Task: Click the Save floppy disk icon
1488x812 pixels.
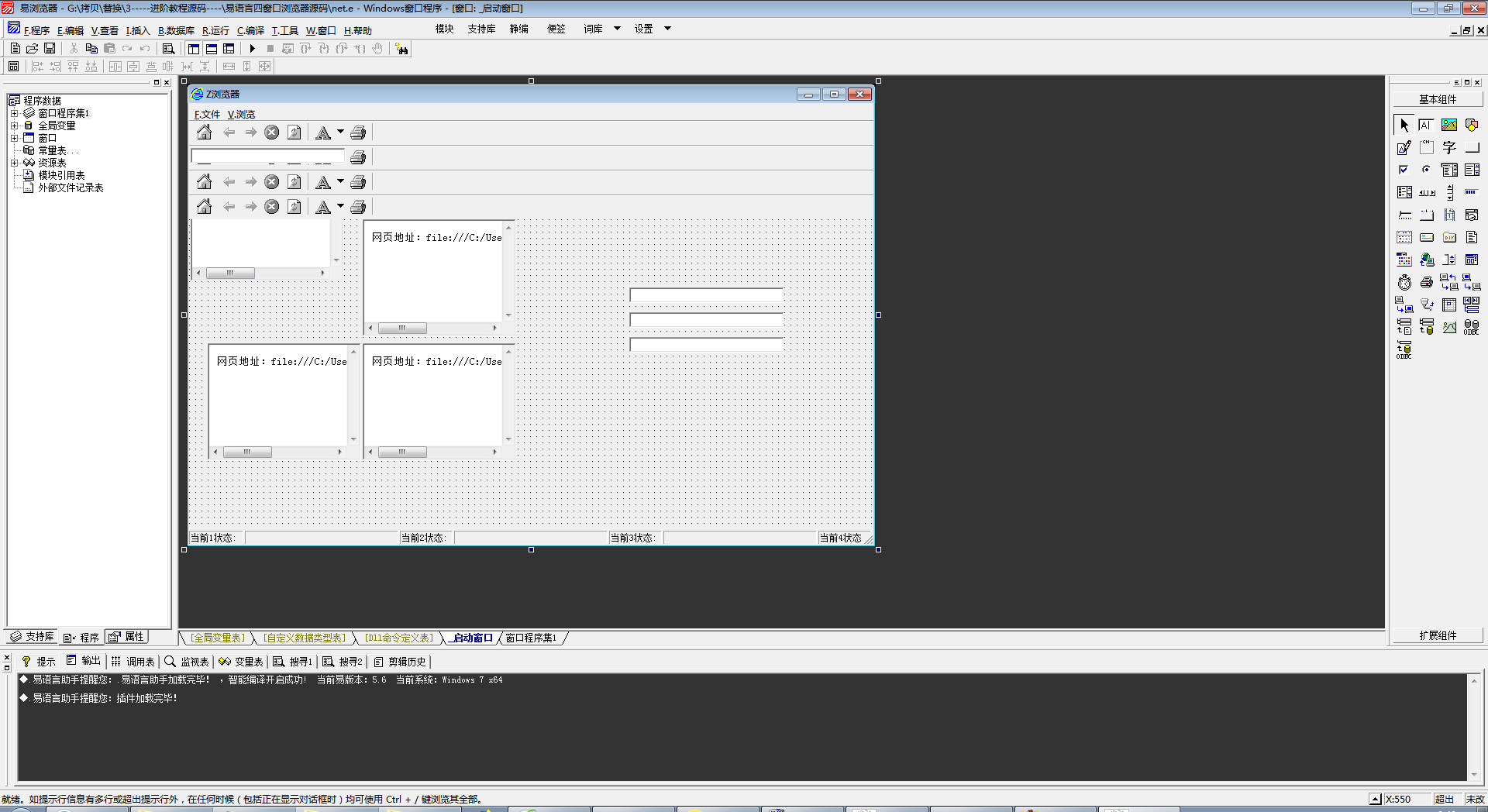Action: [50, 48]
